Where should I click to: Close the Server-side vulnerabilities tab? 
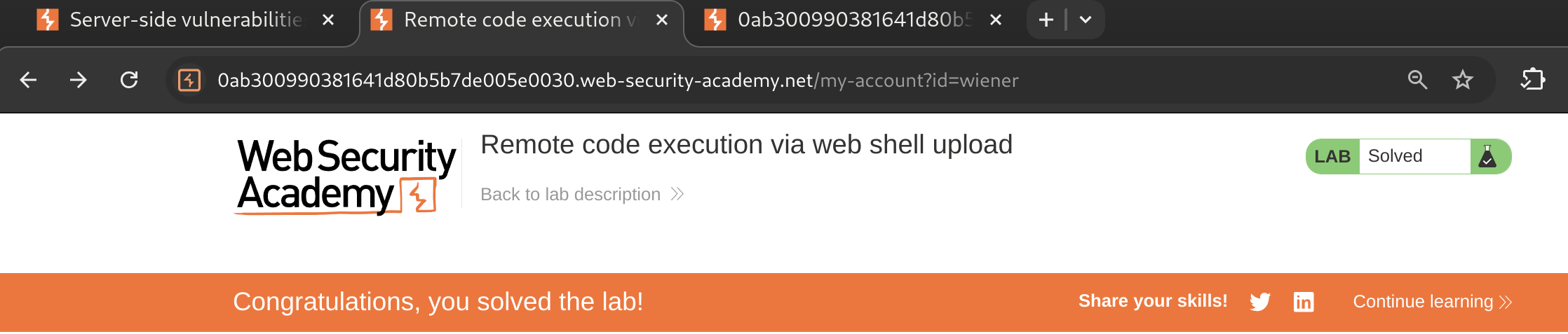click(327, 20)
